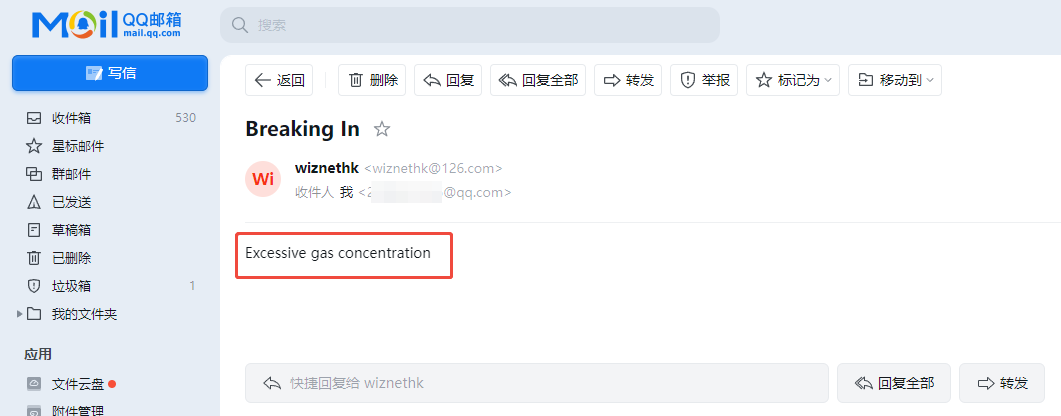
Task: Open the deleted (已删除) folder
Action: [71, 258]
